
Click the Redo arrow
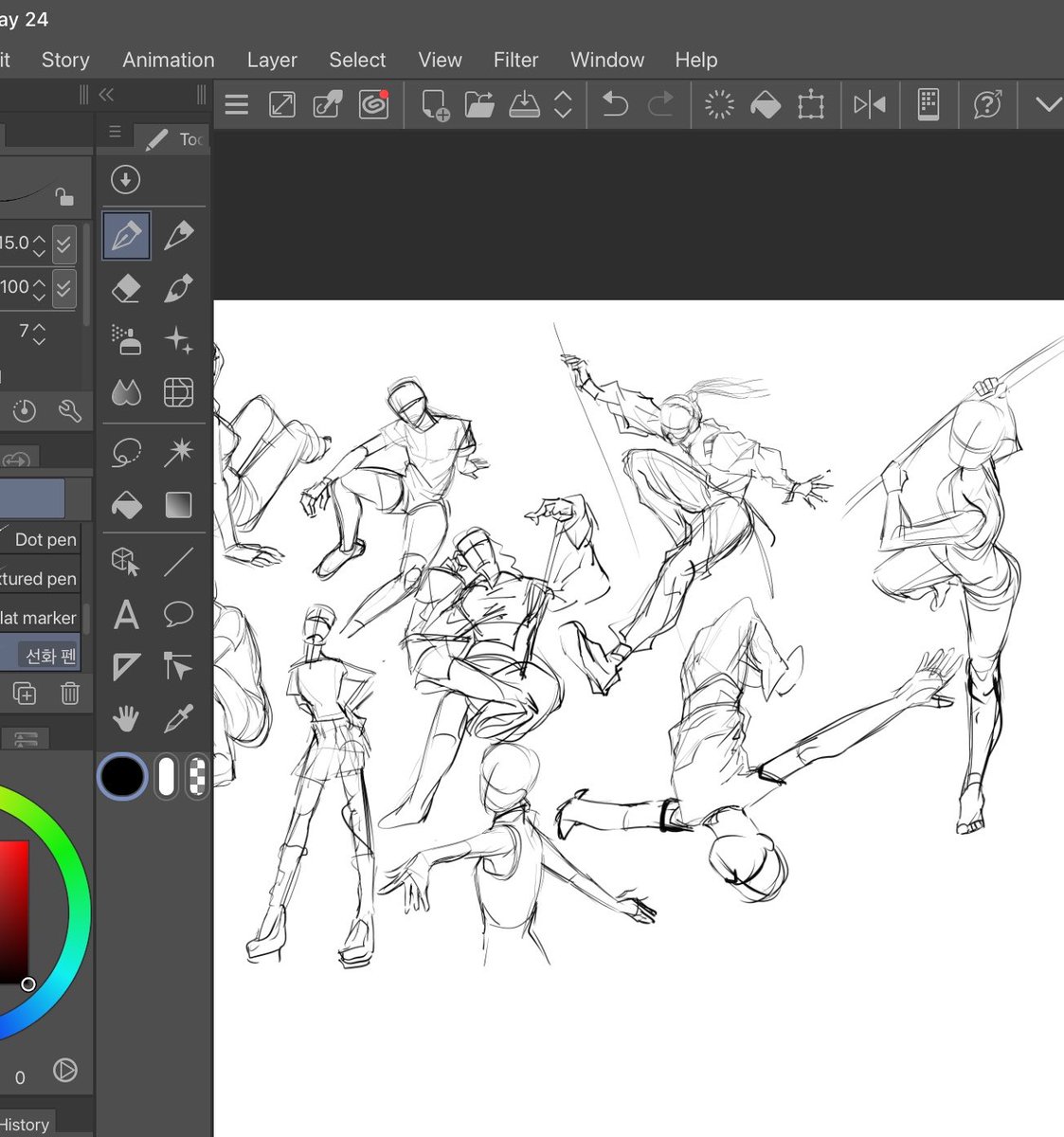pos(660,104)
